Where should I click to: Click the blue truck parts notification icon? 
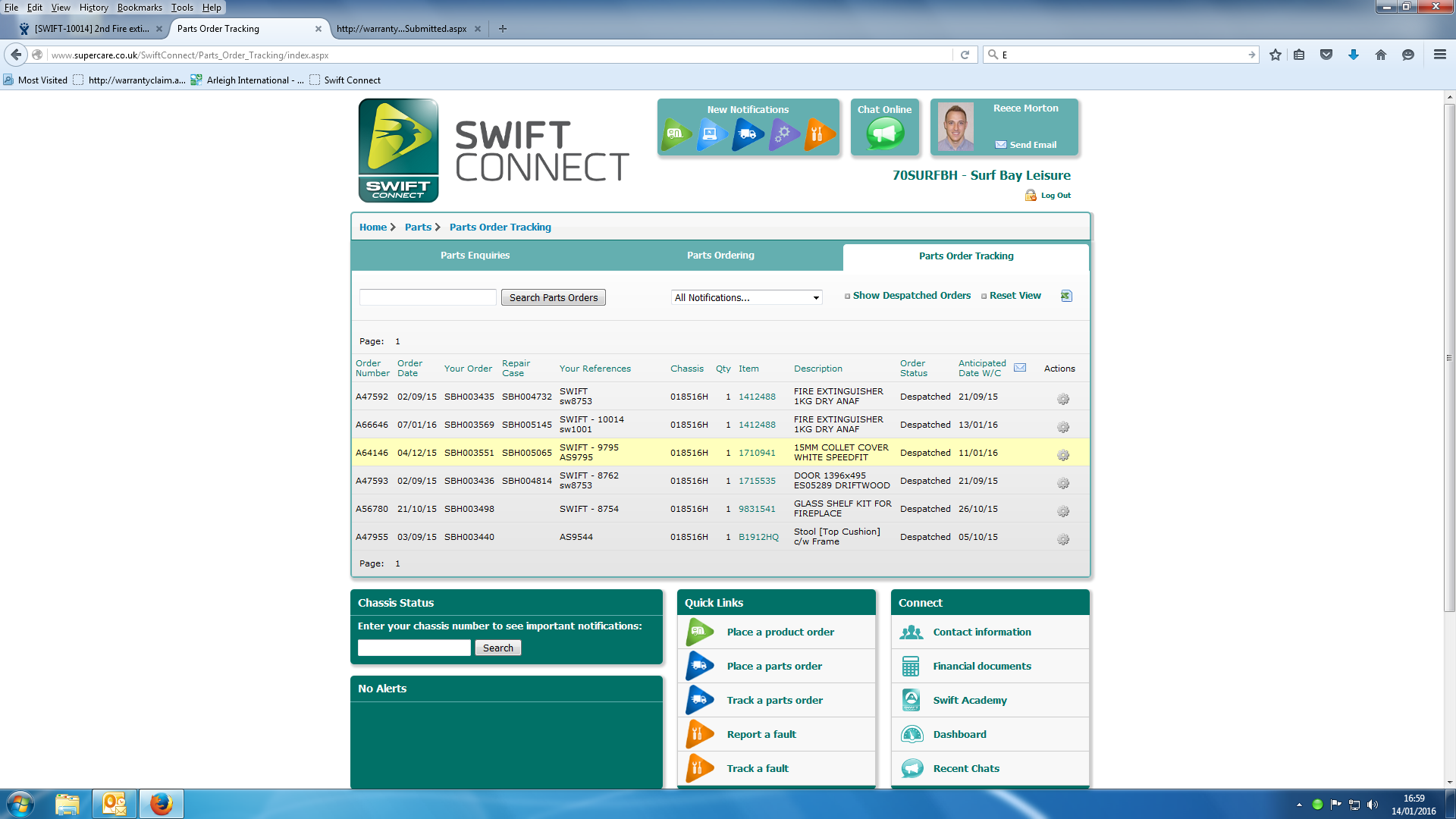(747, 134)
